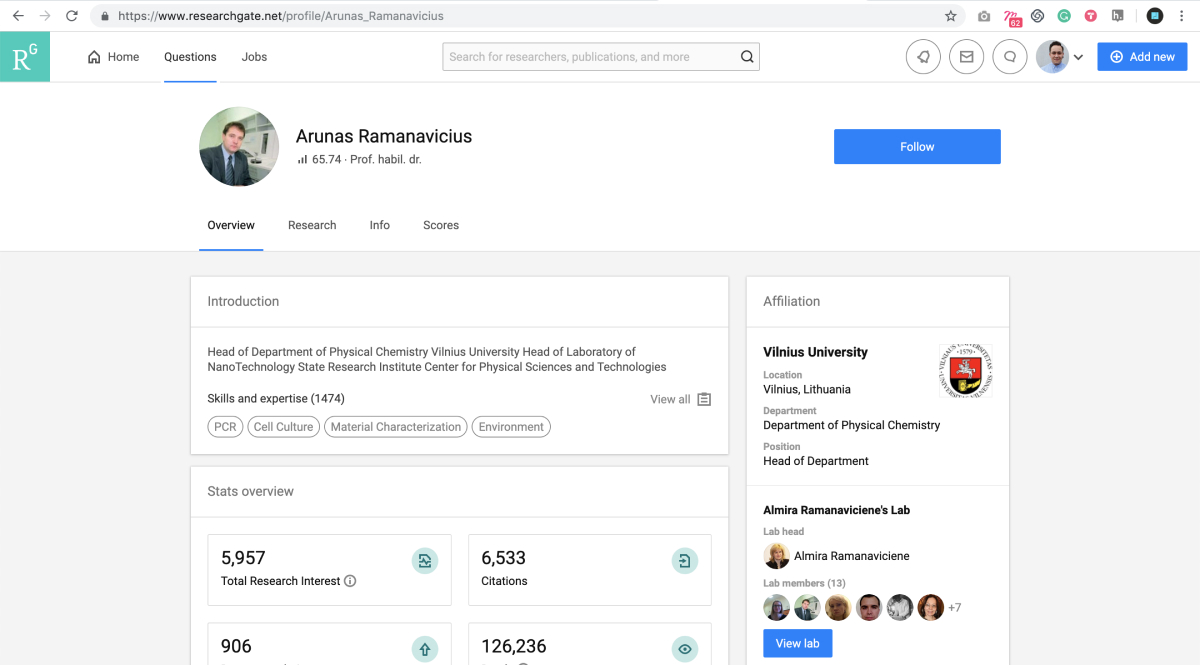The width and height of the screenshot is (1200, 665).
Task: Open the Scores tab
Action: point(440,225)
